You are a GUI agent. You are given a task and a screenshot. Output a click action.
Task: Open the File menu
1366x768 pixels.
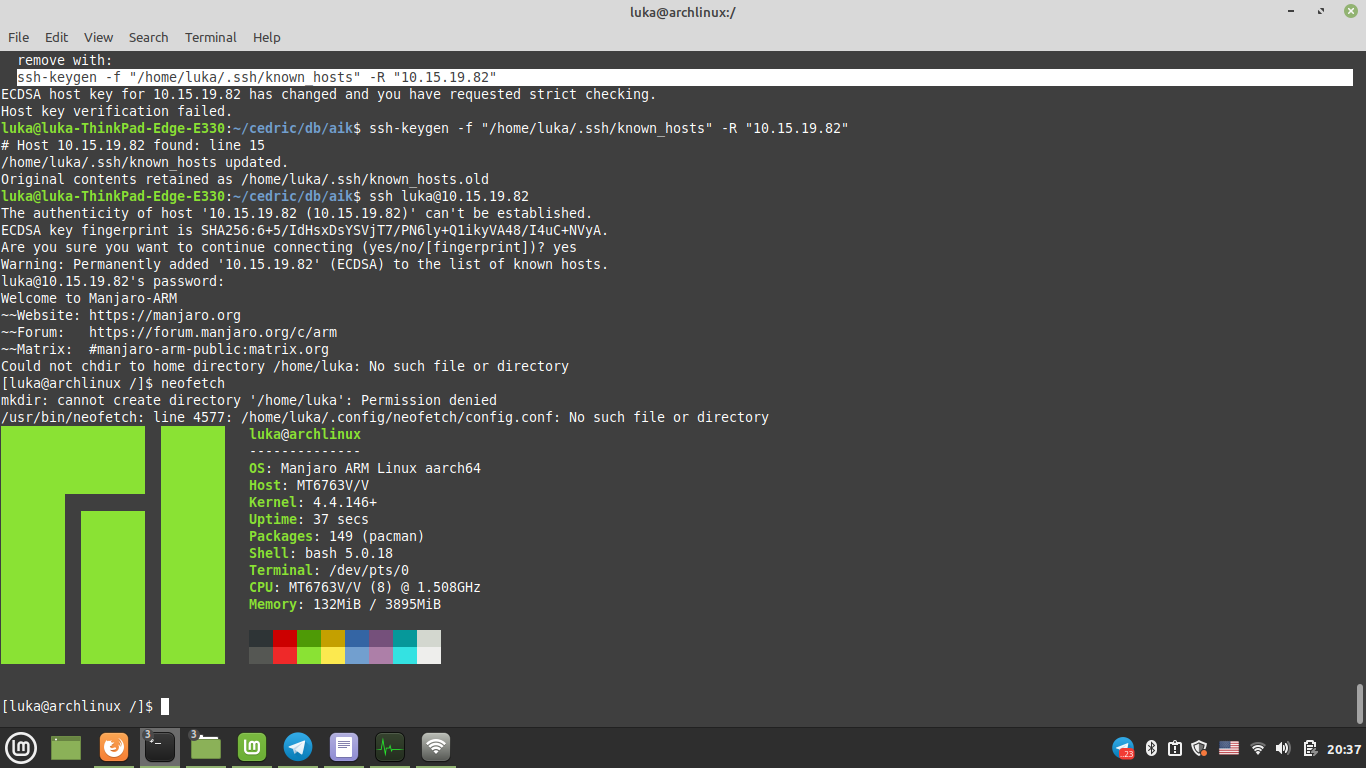pos(18,37)
